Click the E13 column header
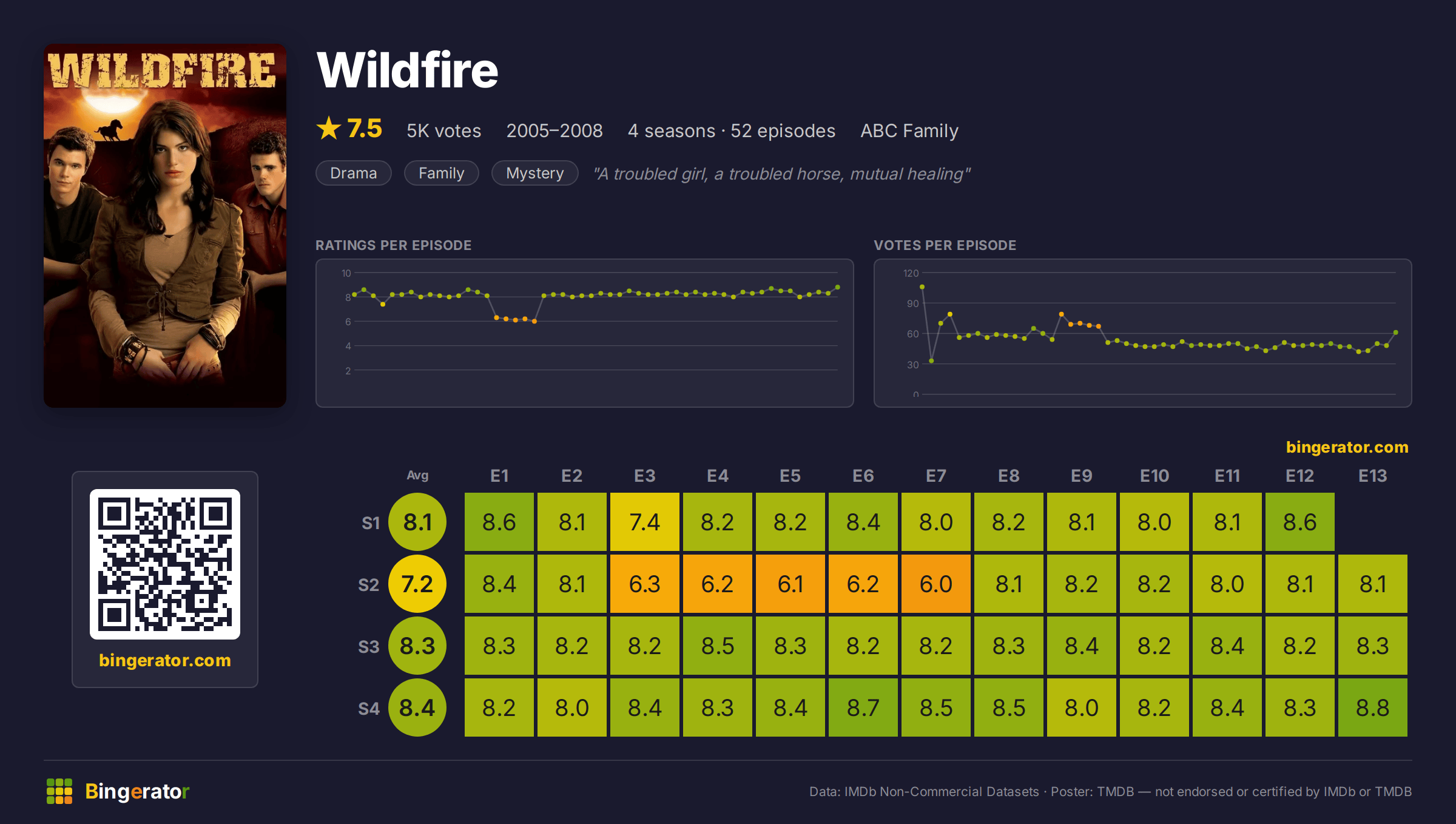 click(x=1373, y=476)
